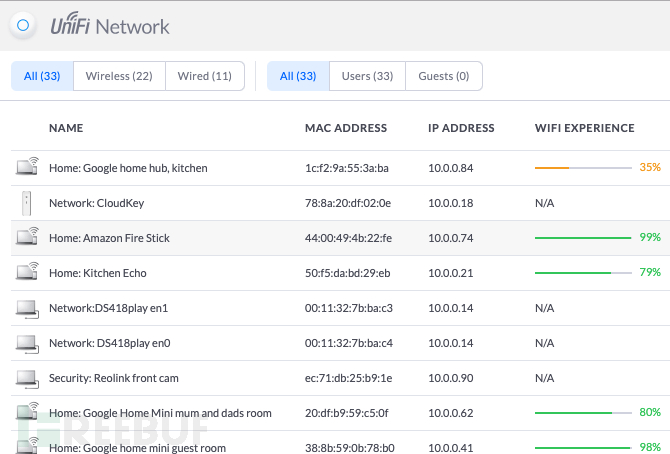Sort by the IP ADDRESS column header
670x454 pixels.
[x=461, y=128]
